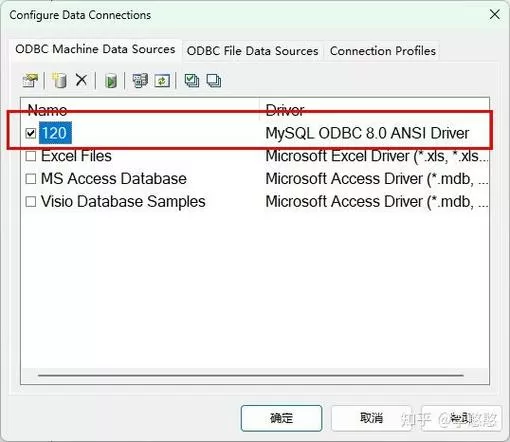The image size is (510, 442).
Task: Tick the MS Access Database checkbox
Action: click(x=31, y=179)
